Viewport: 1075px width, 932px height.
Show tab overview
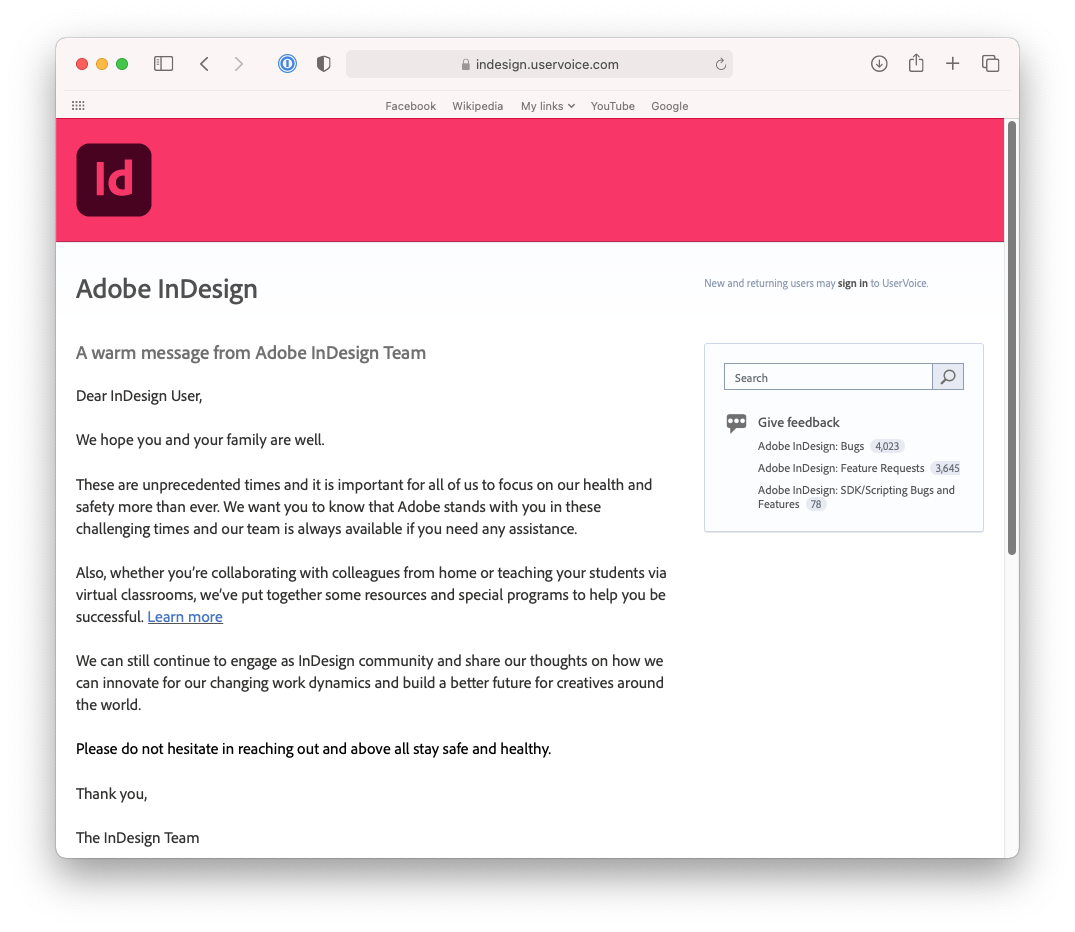990,64
